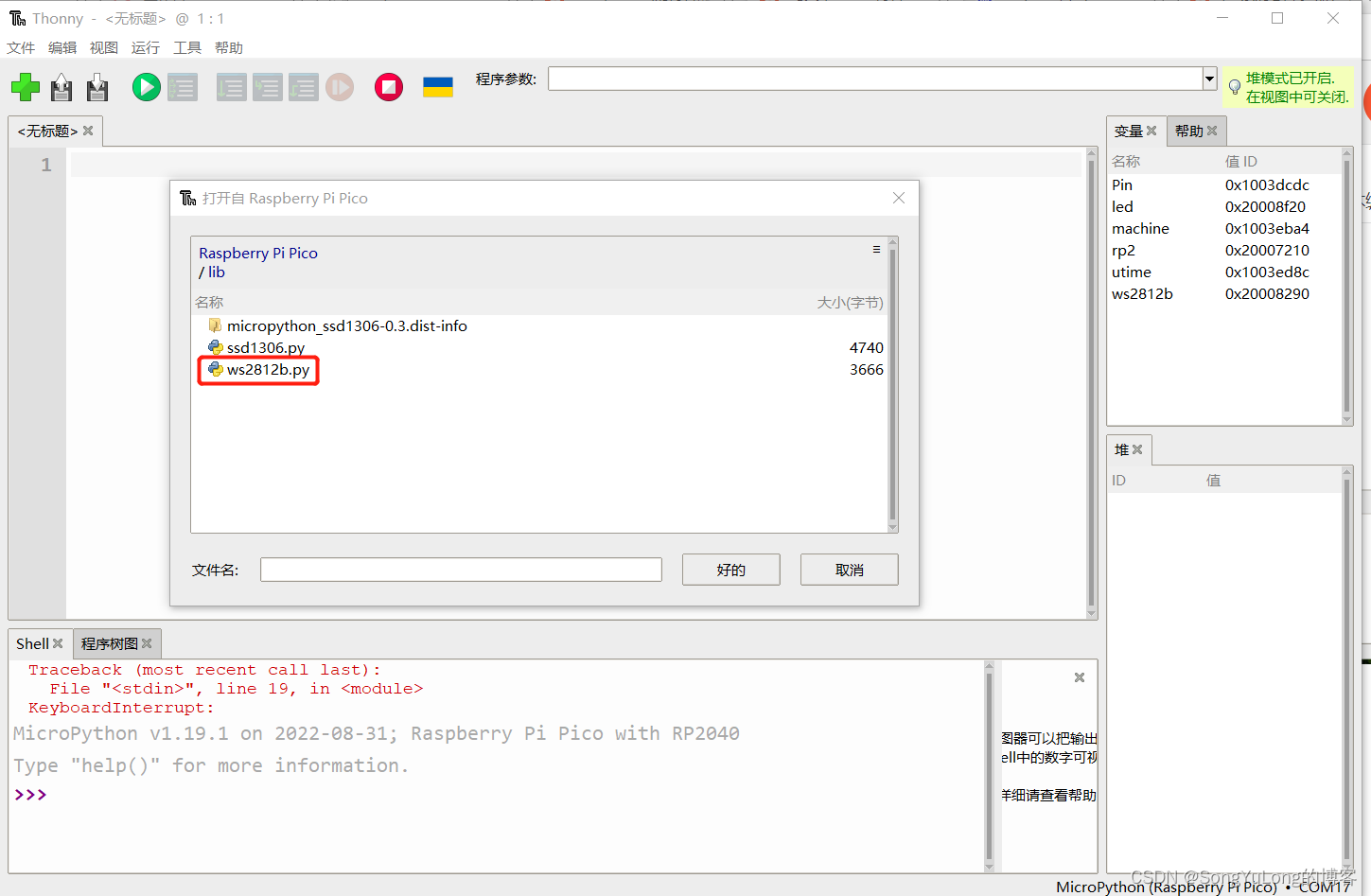Click the shell vertical scrollbar

(989, 766)
